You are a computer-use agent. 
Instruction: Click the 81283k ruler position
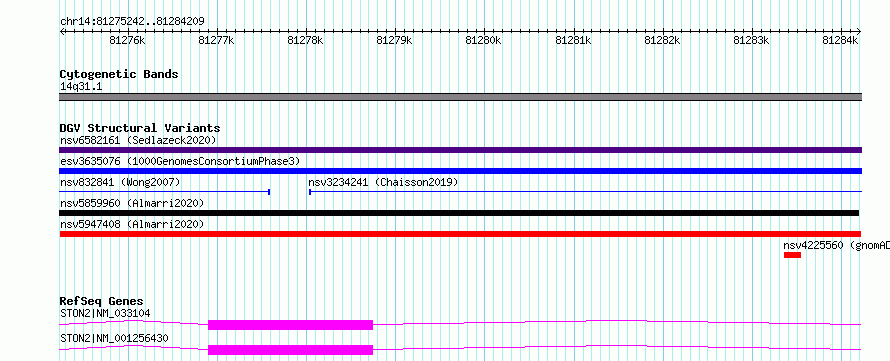point(752,40)
